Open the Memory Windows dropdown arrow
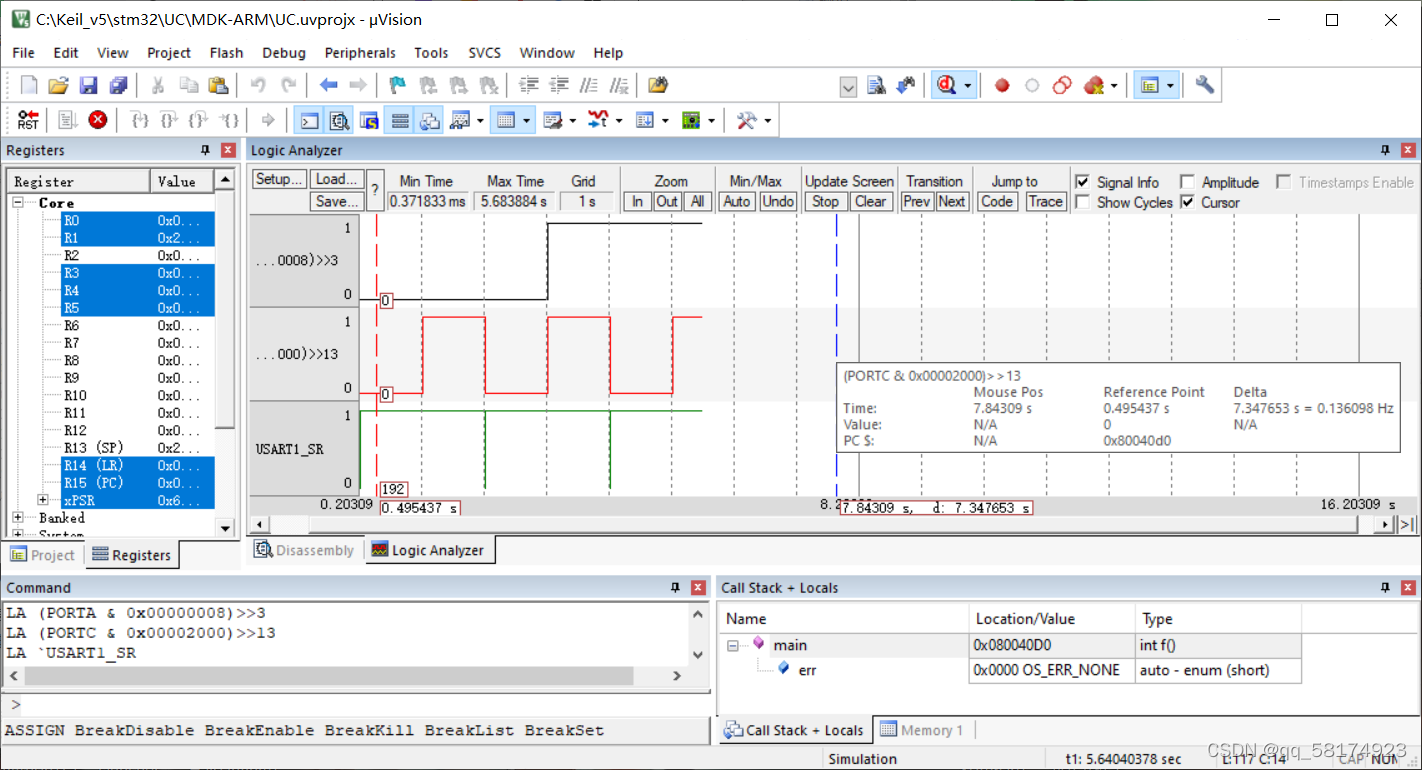This screenshot has height=770, width=1422. pyautogui.click(x=527, y=121)
